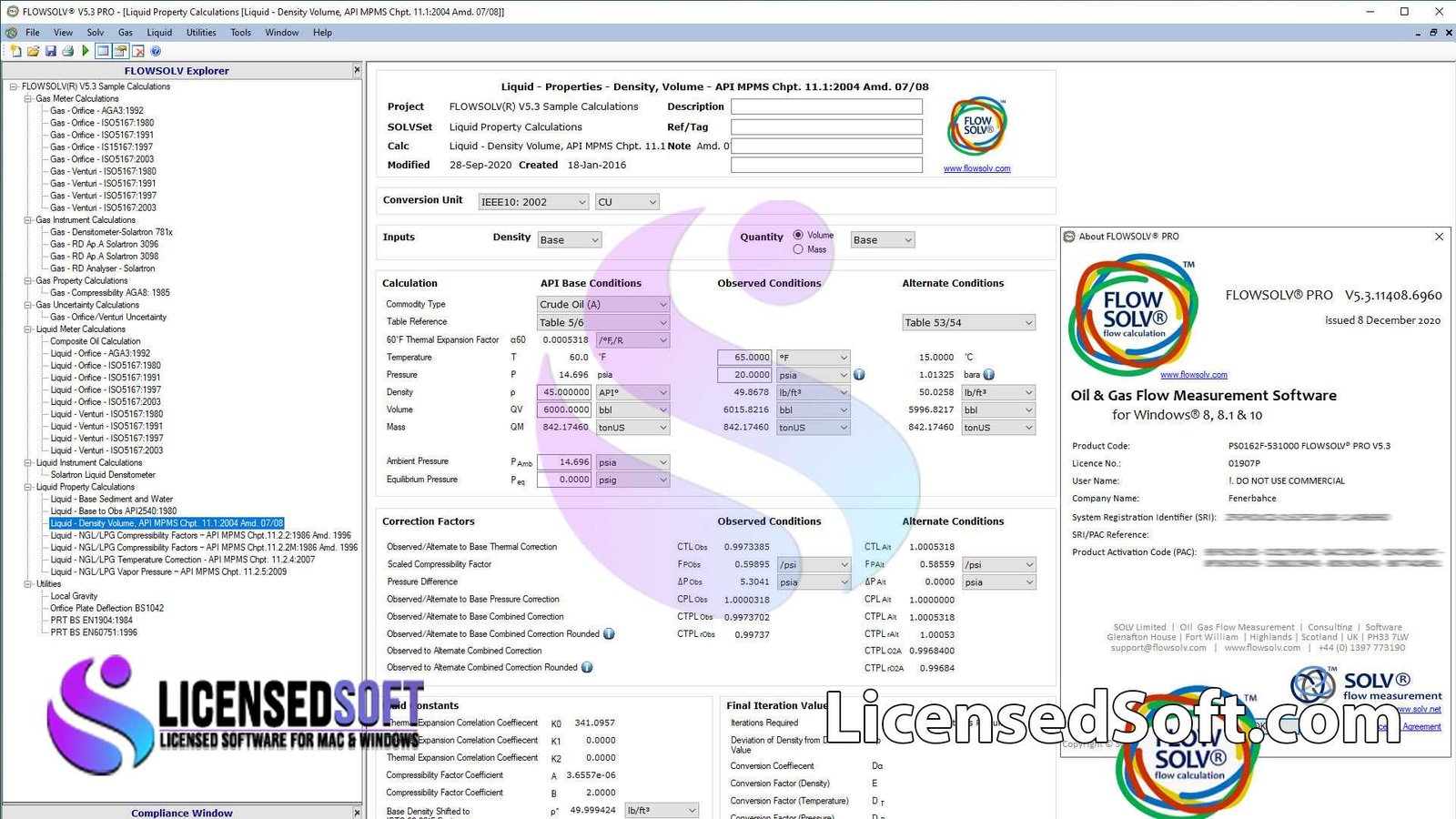The height and width of the screenshot is (819, 1456).
Task: Click the Save floppy disk toolbar icon
Action: click(50, 51)
